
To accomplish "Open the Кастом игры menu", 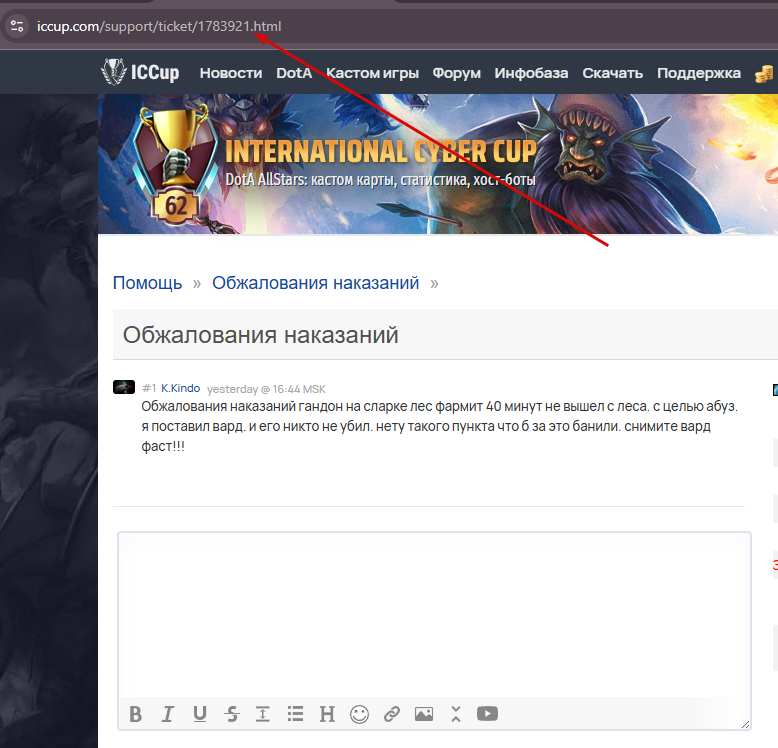I will (373, 73).
